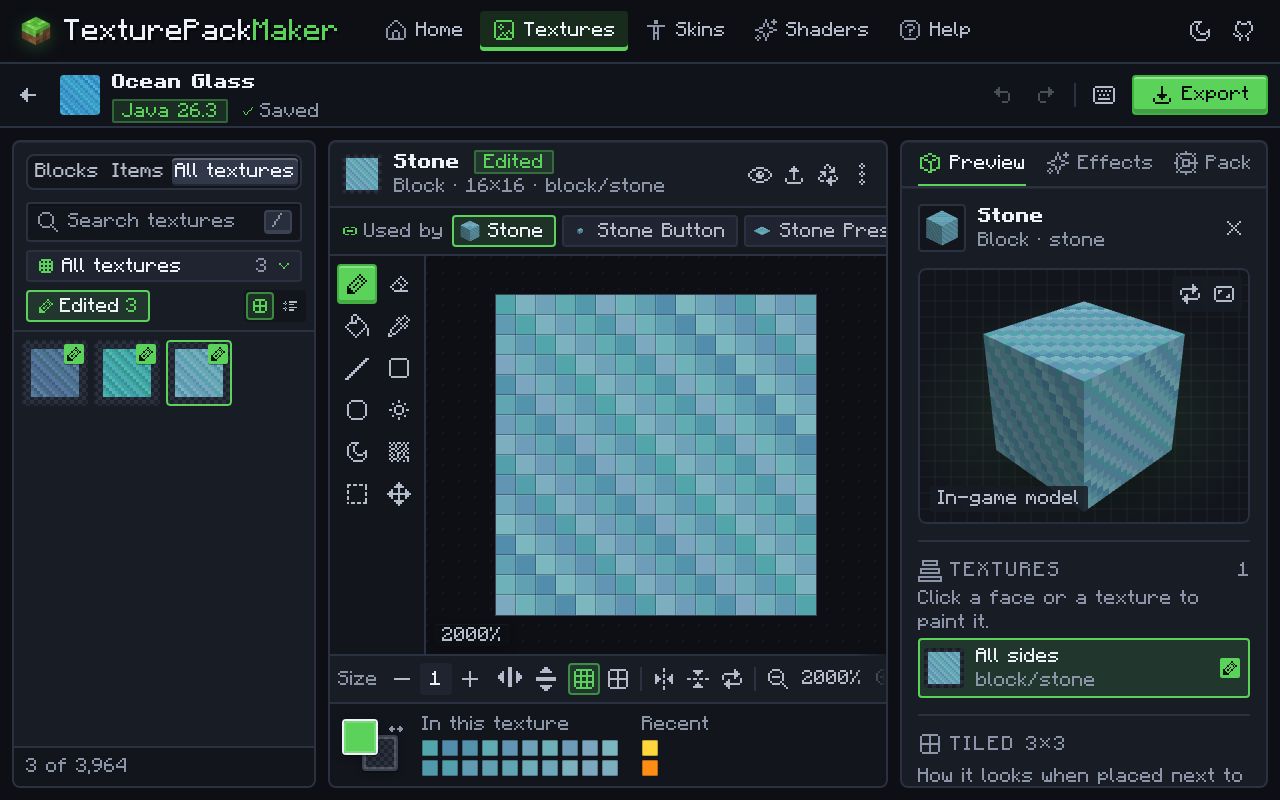Switch to the Effects tab
This screenshot has height=800, width=1280.
coord(1099,163)
